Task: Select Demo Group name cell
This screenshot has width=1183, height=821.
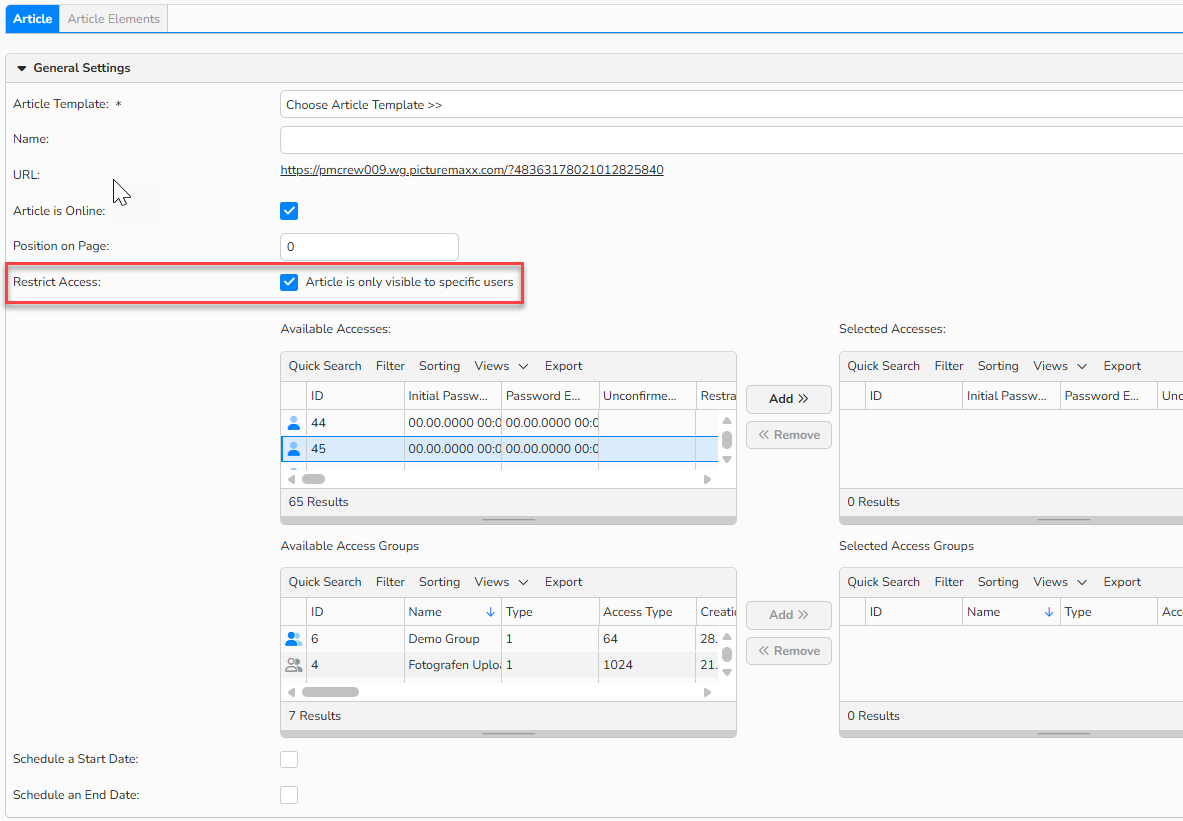Action: [x=453, y=639]
